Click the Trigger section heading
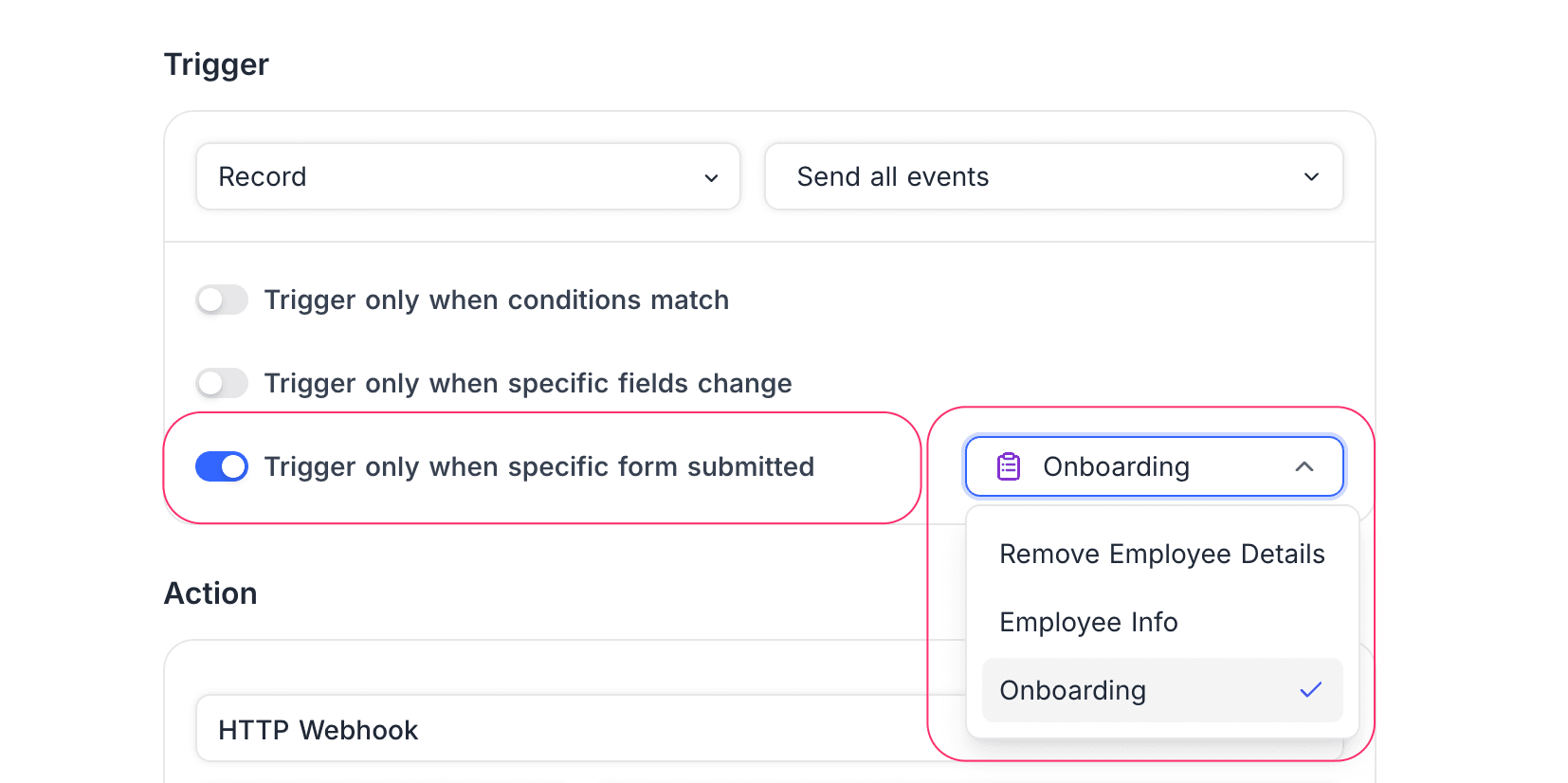Screen dimensions: 1568x783 pos(216,64)
